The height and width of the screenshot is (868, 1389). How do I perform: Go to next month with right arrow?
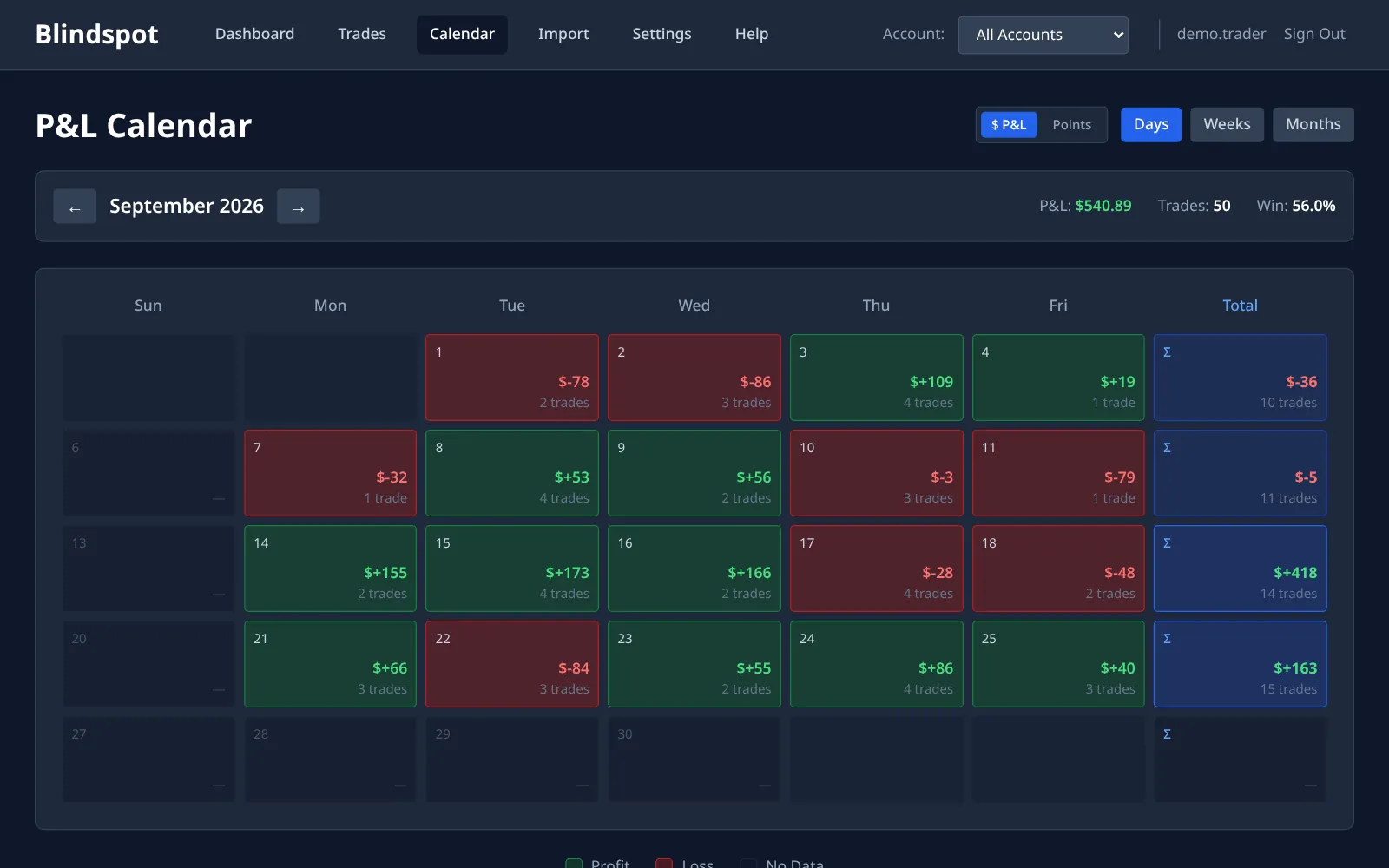pyautogui.click(x=299, y=207)
